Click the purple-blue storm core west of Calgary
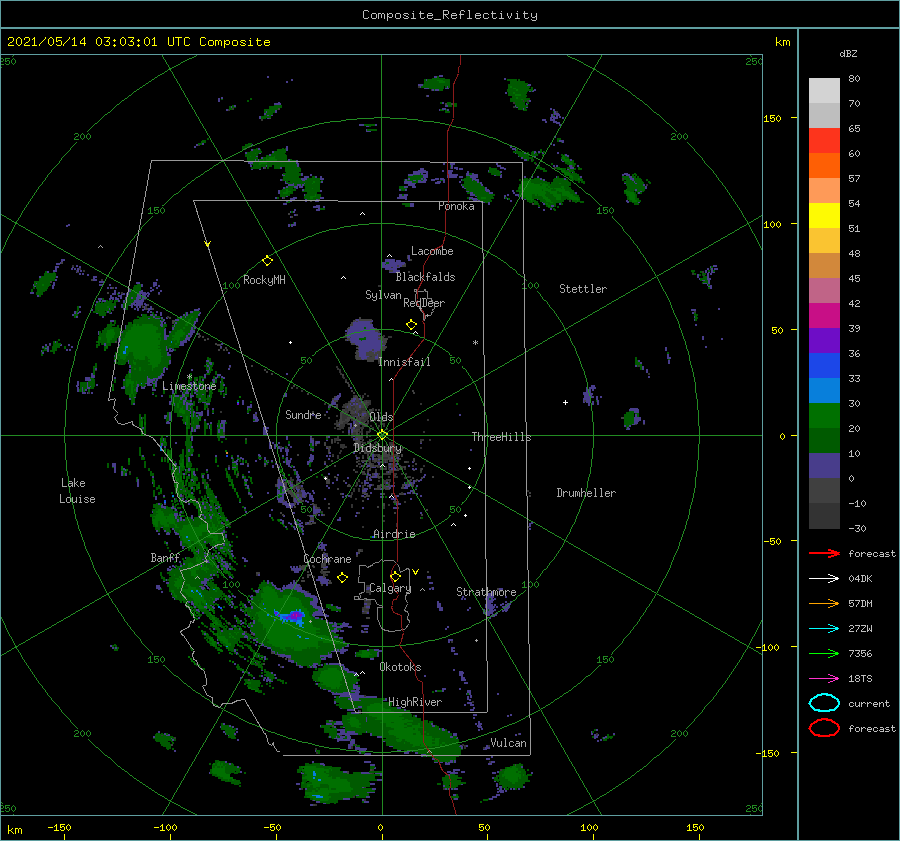Viewport: 900px width, 841px height. coord(293,615)
